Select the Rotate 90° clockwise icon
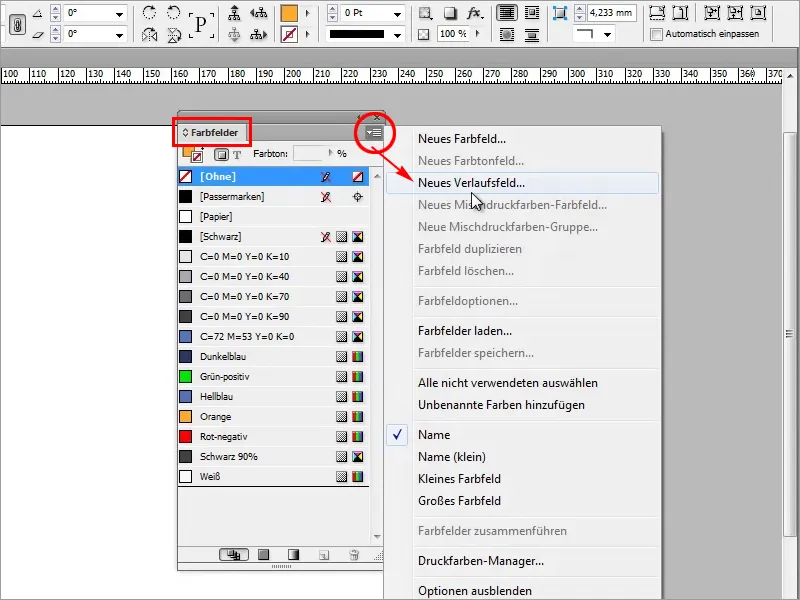 [x=149, y=12]
